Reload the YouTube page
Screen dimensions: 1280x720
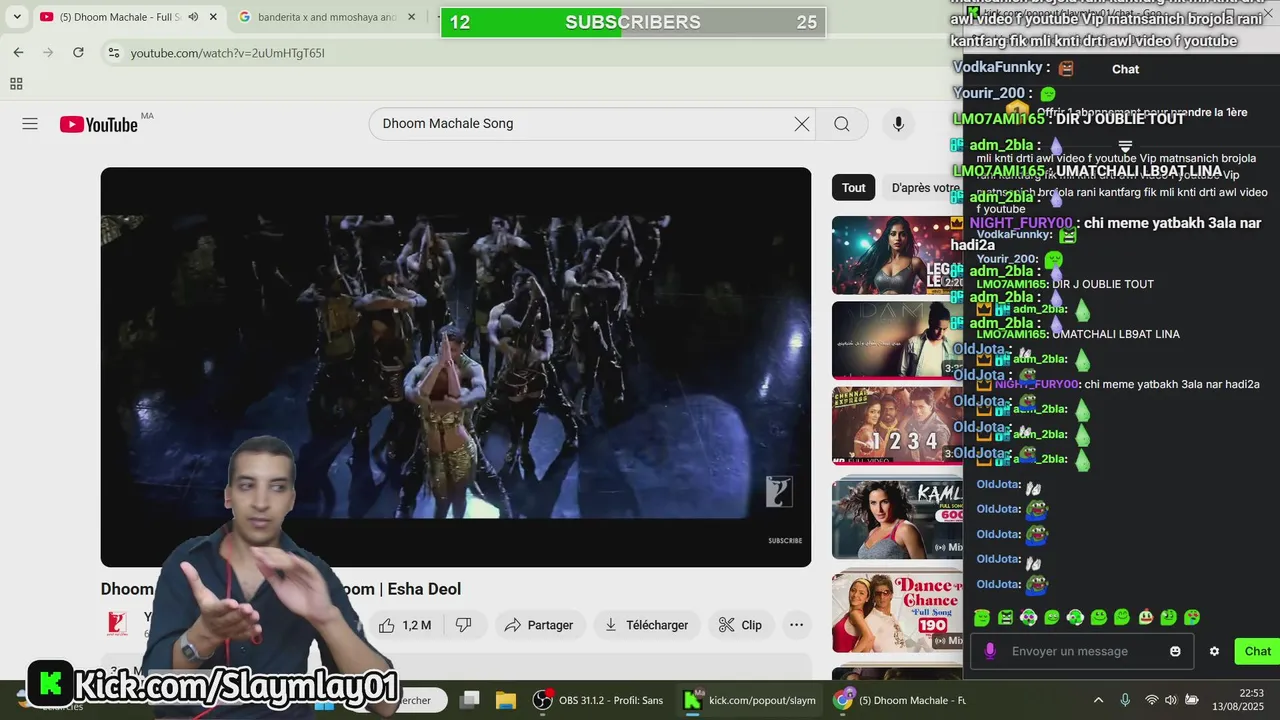pyautogui.click(x=78, y=53)
